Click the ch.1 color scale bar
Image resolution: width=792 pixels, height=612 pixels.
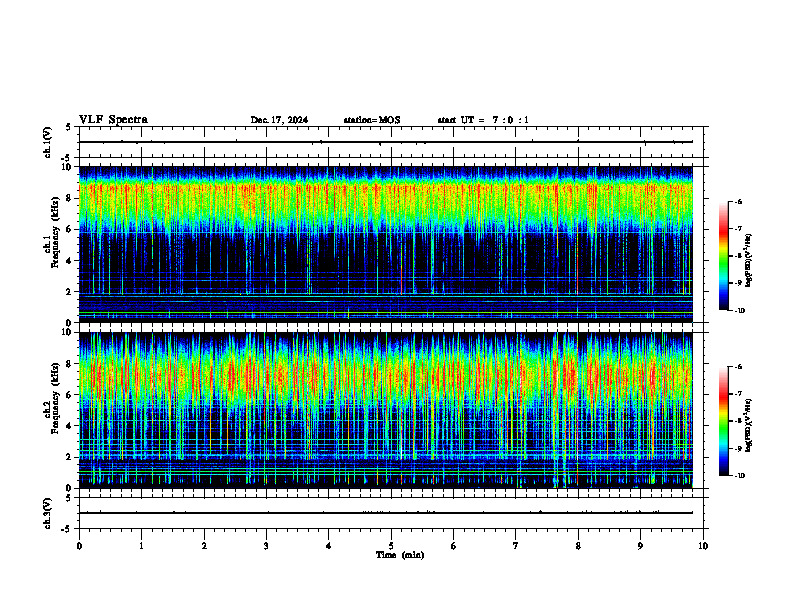tap(723, 256)
